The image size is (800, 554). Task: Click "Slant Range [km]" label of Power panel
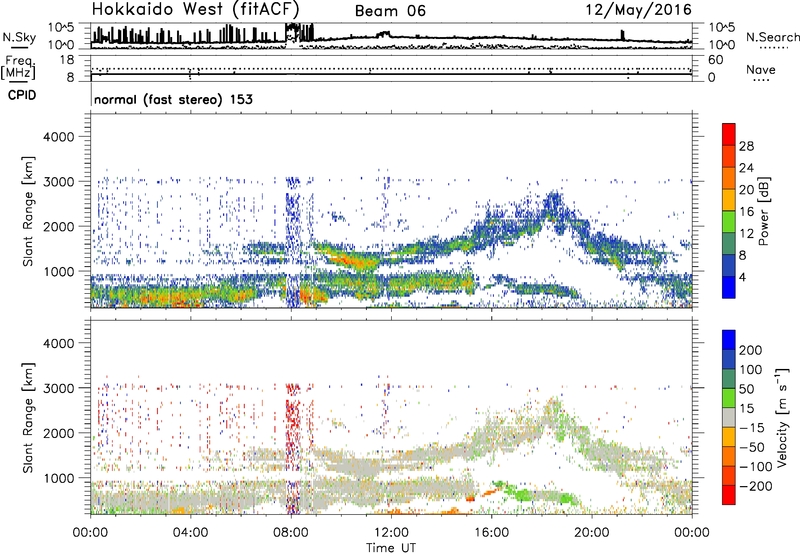pos(28,211)
